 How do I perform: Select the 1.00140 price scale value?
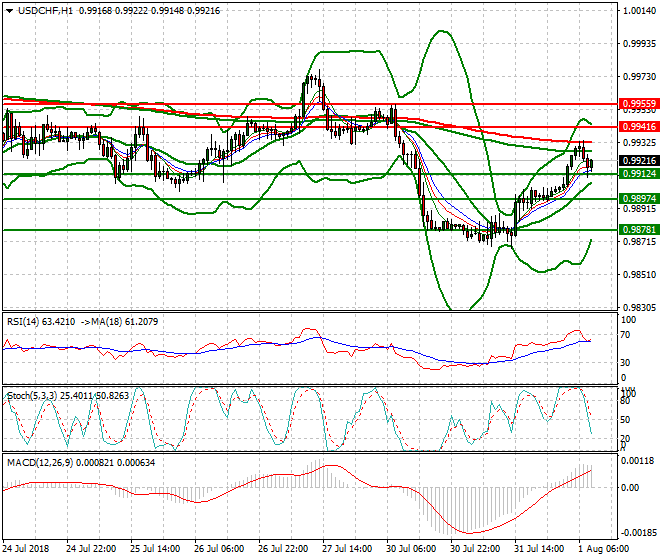639,11
